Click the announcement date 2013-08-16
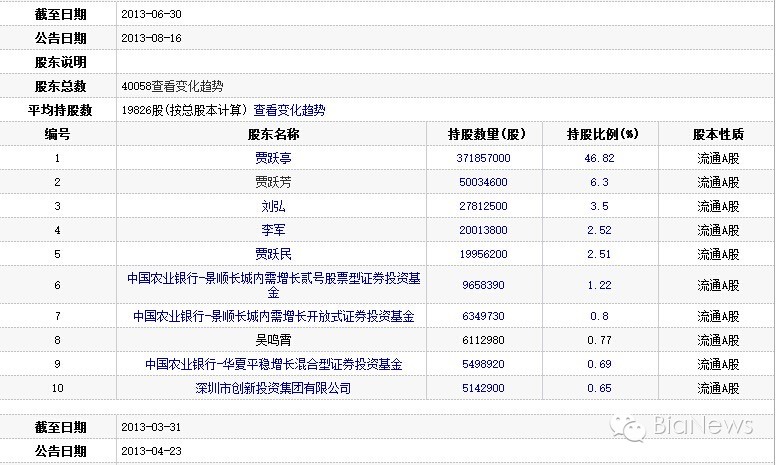 tap(151, 38)
